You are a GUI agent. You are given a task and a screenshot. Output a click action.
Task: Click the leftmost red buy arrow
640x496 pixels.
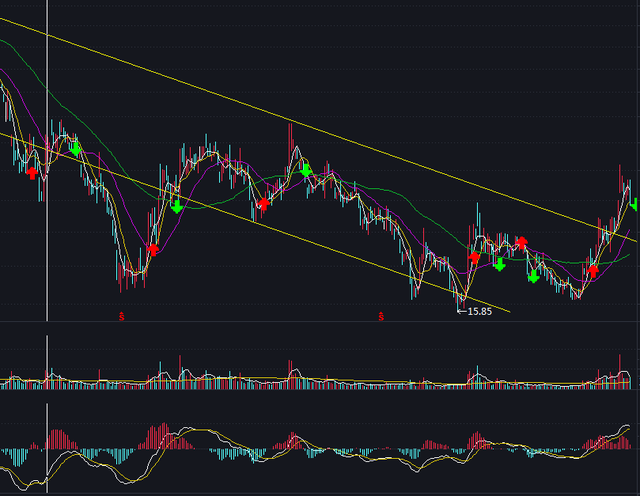[x=32, y=172]
